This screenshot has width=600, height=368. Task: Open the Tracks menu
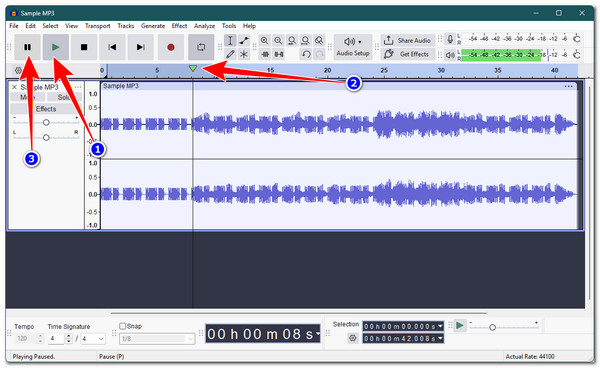(126, 26)
